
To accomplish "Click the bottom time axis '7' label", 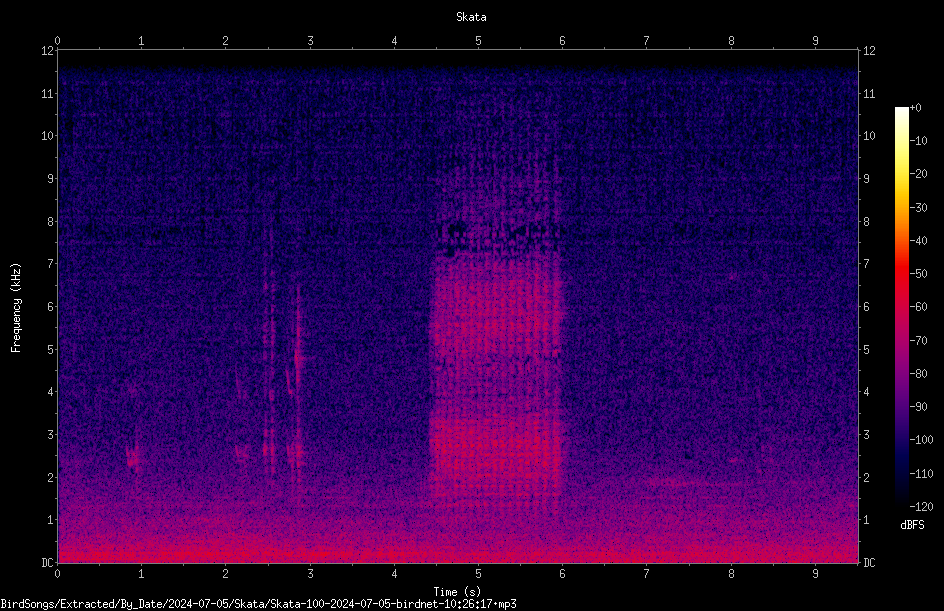I will [x=647, y=574].
